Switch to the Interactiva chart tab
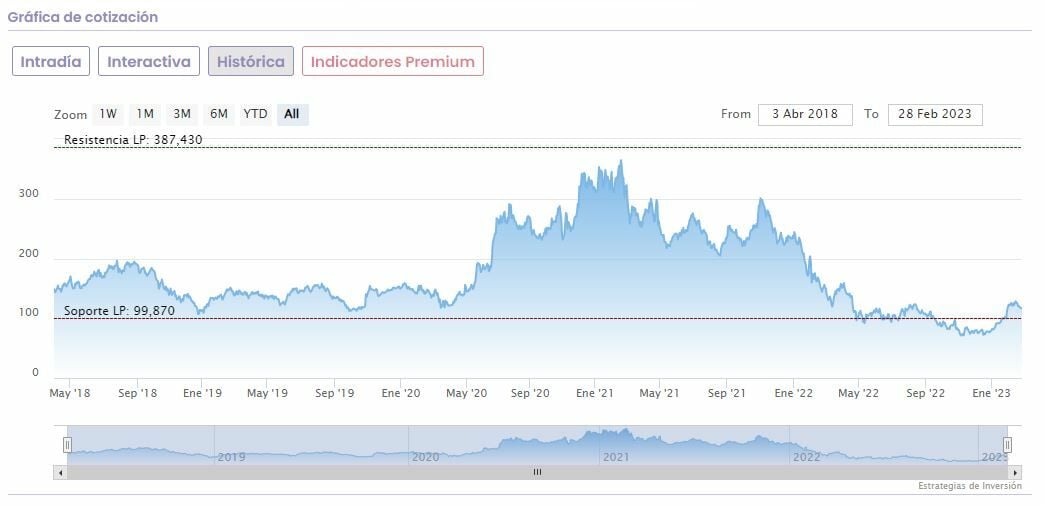The image size is (1045, 505). coord(148,62)
